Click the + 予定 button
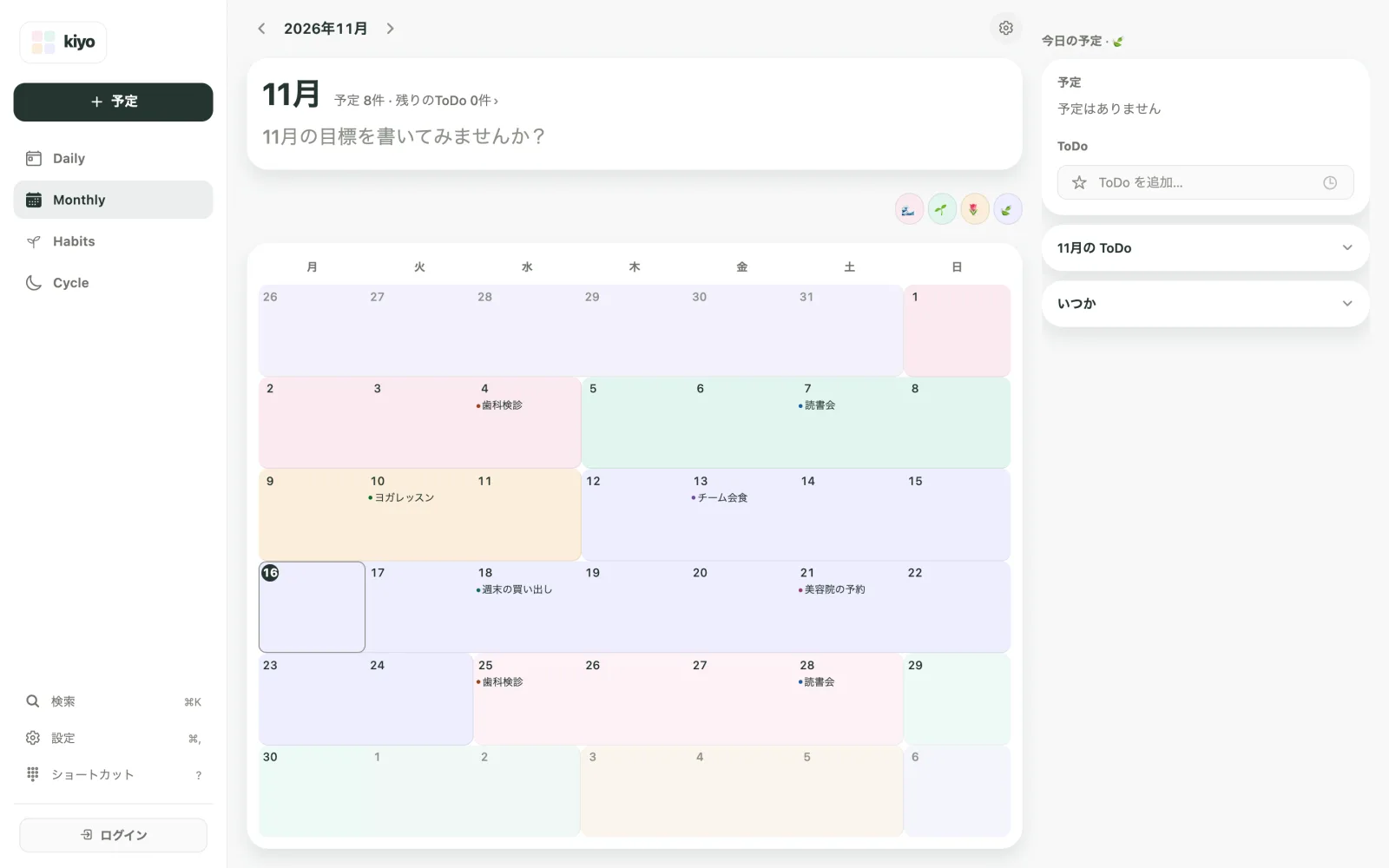The width and height of the screenshot is (1389, 868). click(113, 102)
